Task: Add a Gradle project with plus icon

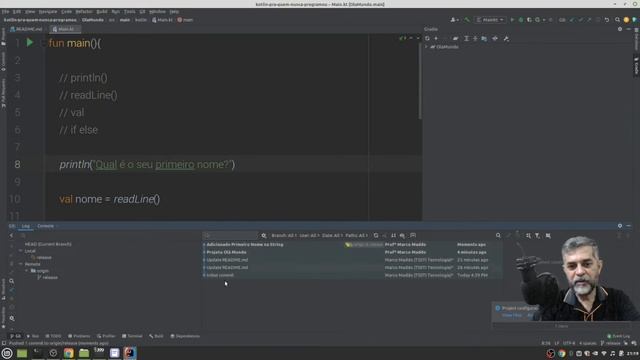Action: coord(436,38)
